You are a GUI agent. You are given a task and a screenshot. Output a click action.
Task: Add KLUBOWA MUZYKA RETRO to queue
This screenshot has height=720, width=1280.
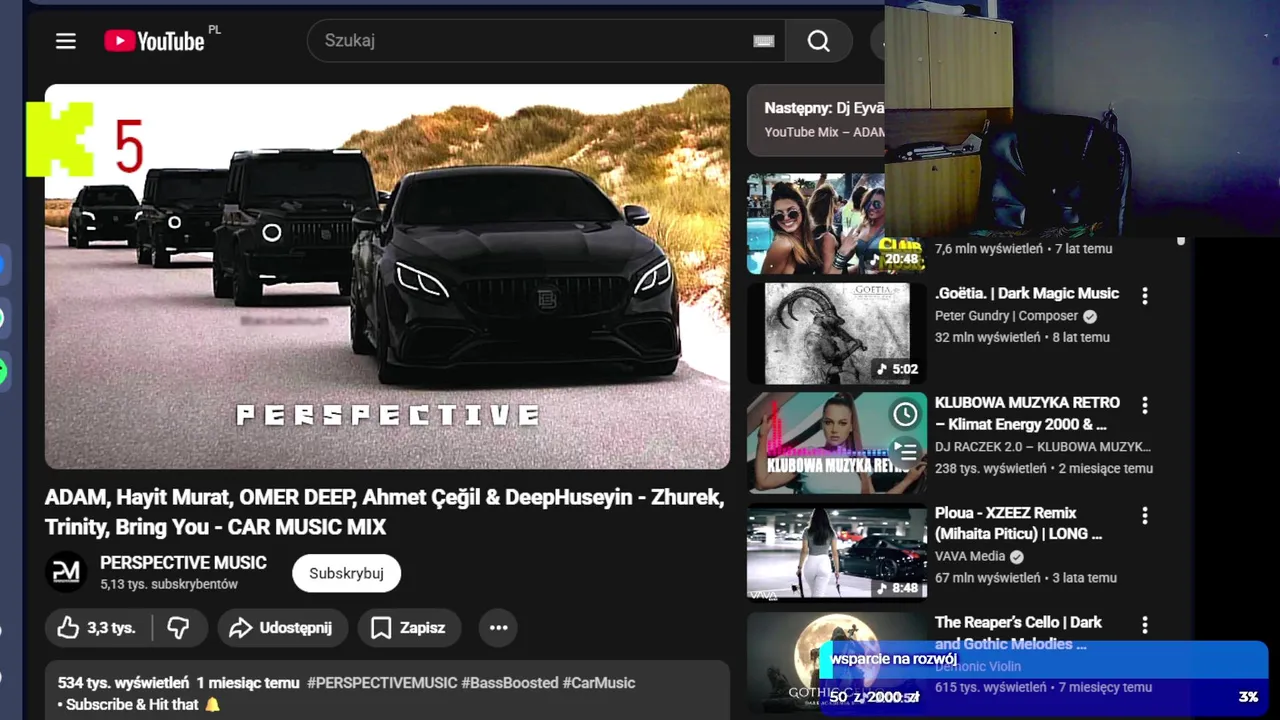point(905,451)
